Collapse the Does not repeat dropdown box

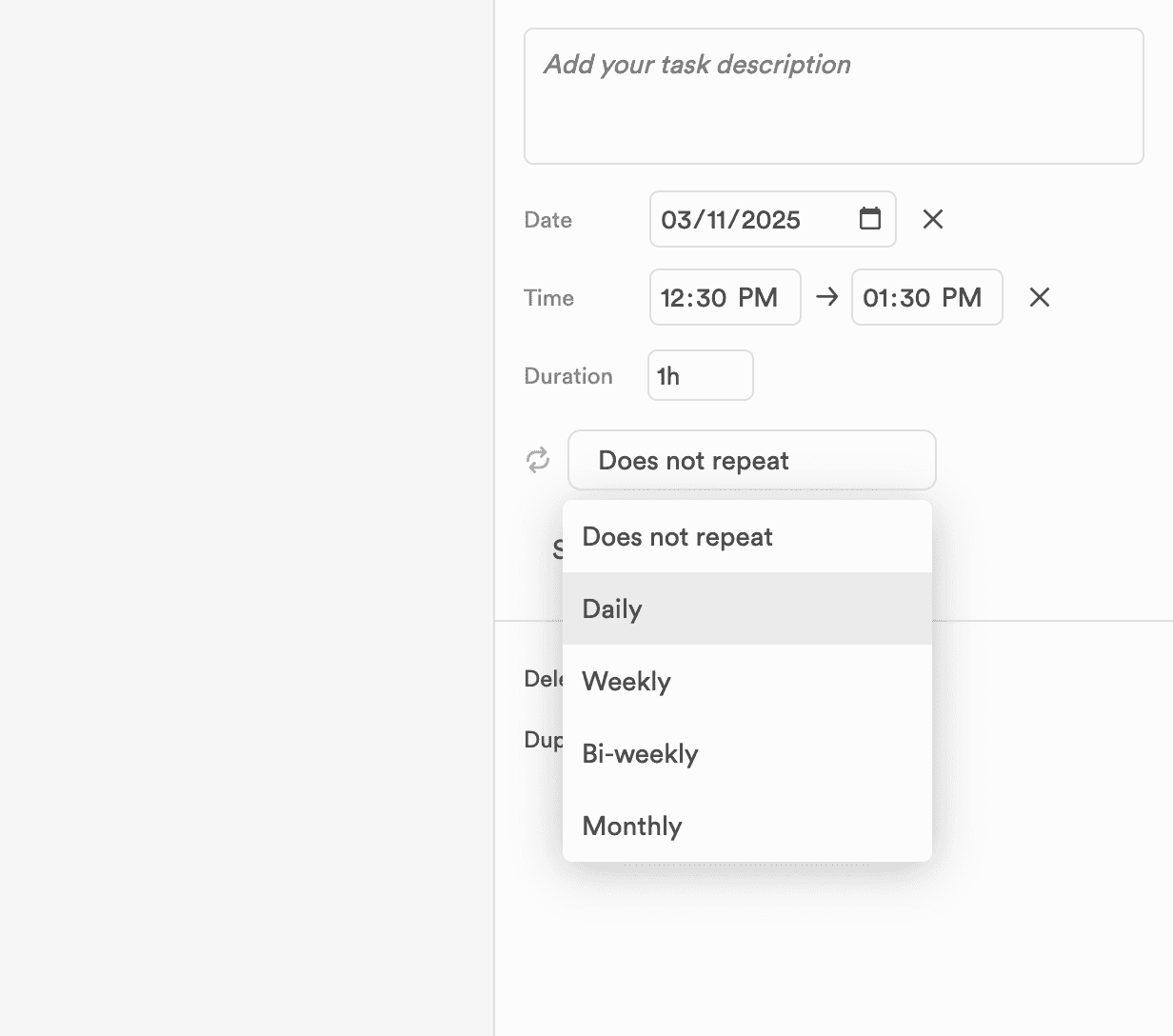tap(752, 460)
